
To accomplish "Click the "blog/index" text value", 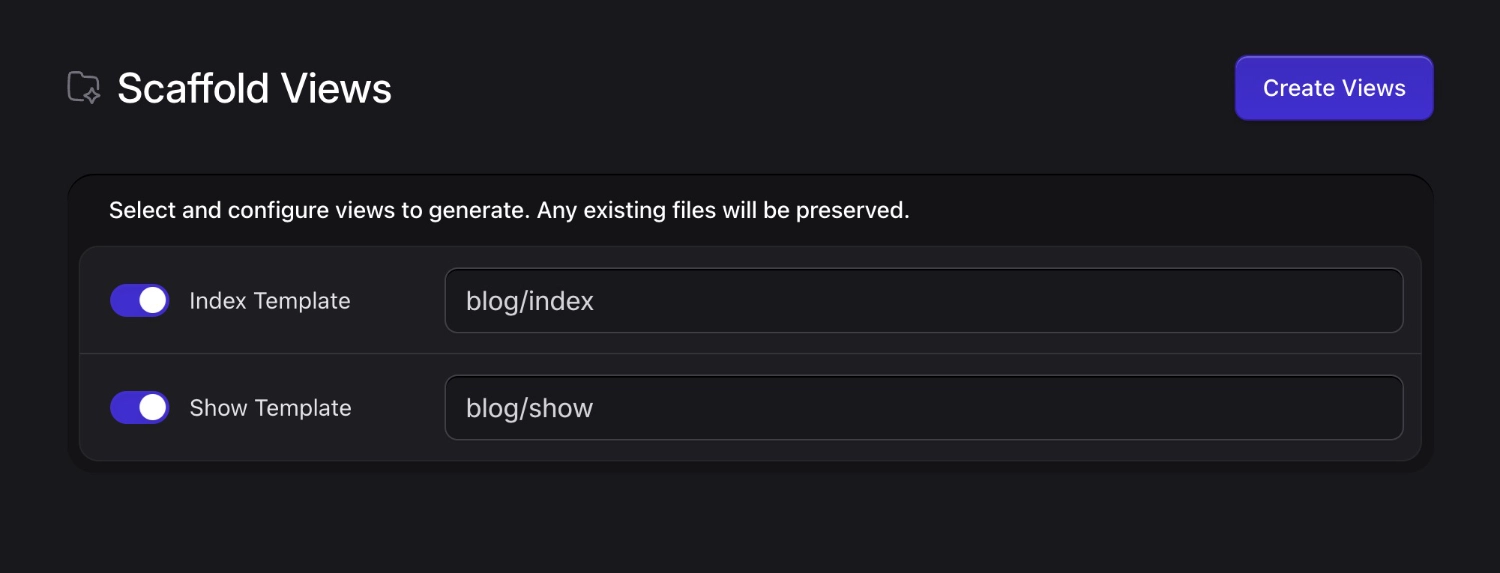I will [x=530, y=301].
